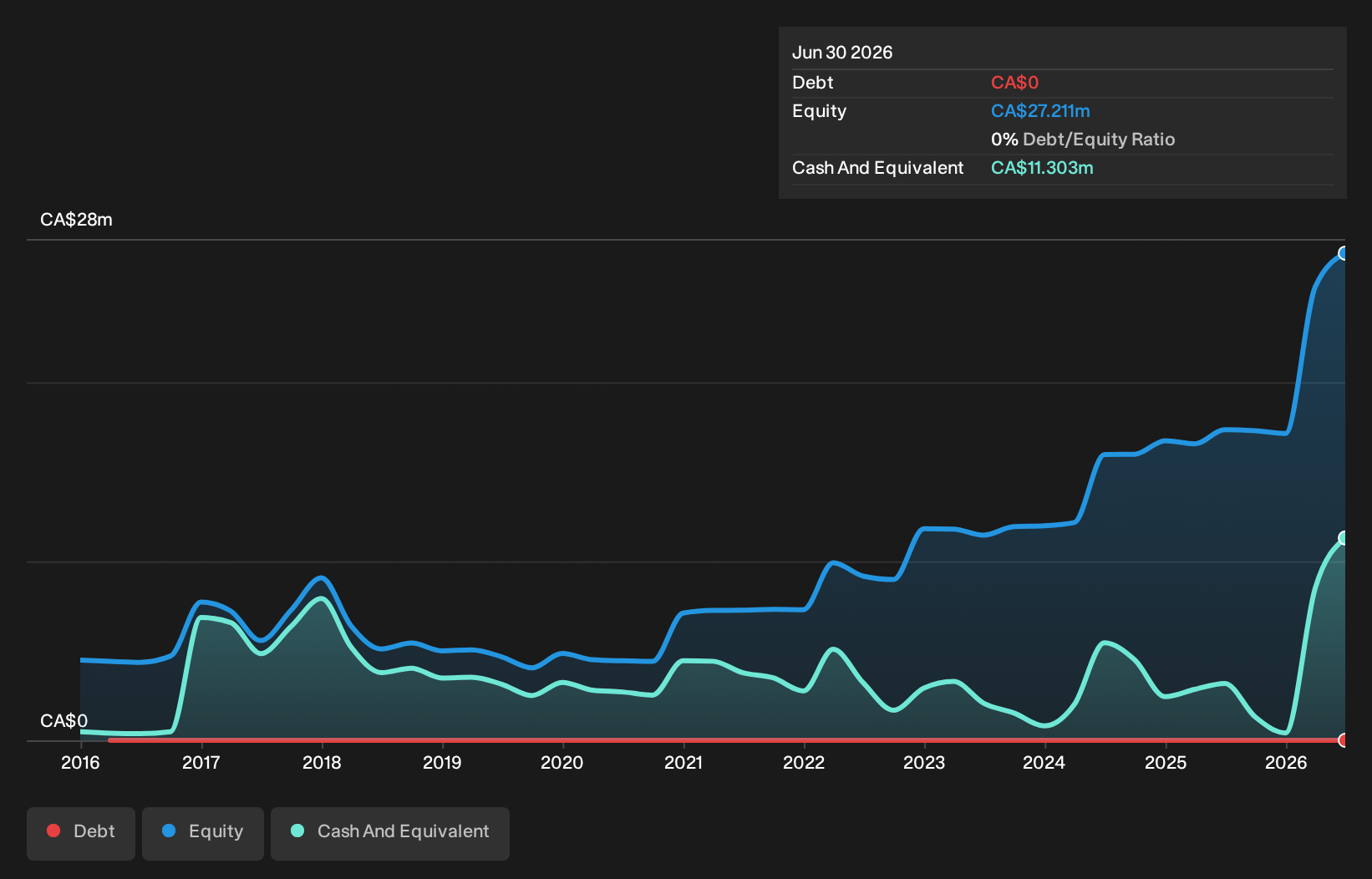Click Cash And Equivalent label in tooltip
The height and width of the screenshot is (879, 1372).
878,168
